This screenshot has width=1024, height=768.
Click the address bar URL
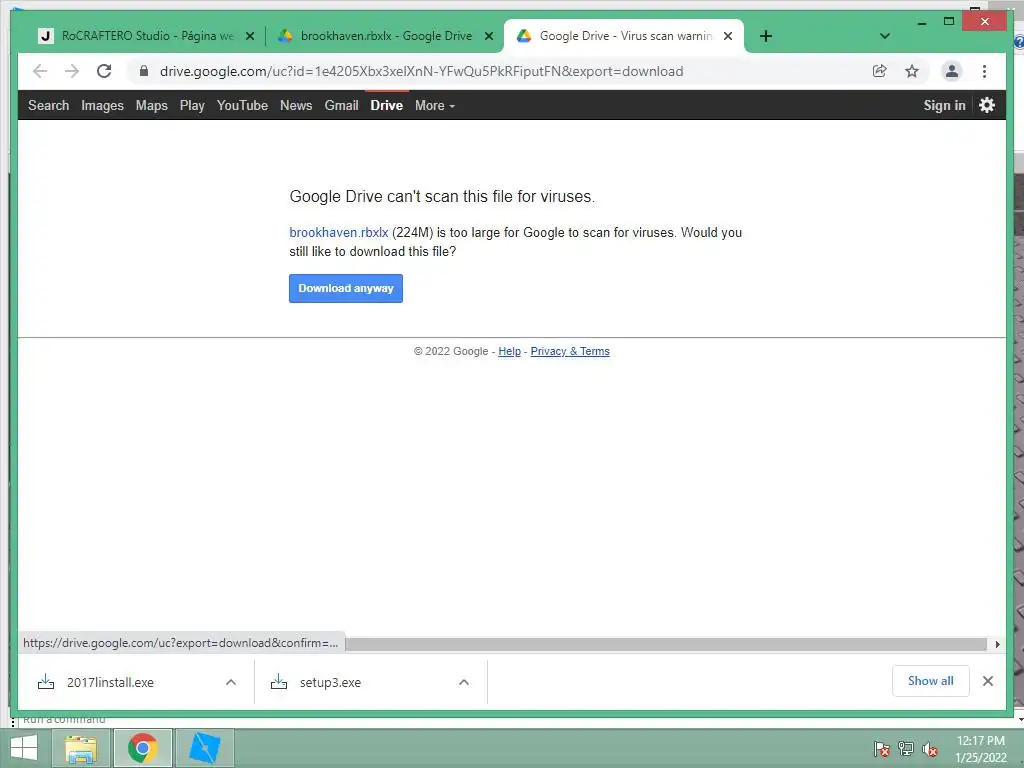pos(421,71)
